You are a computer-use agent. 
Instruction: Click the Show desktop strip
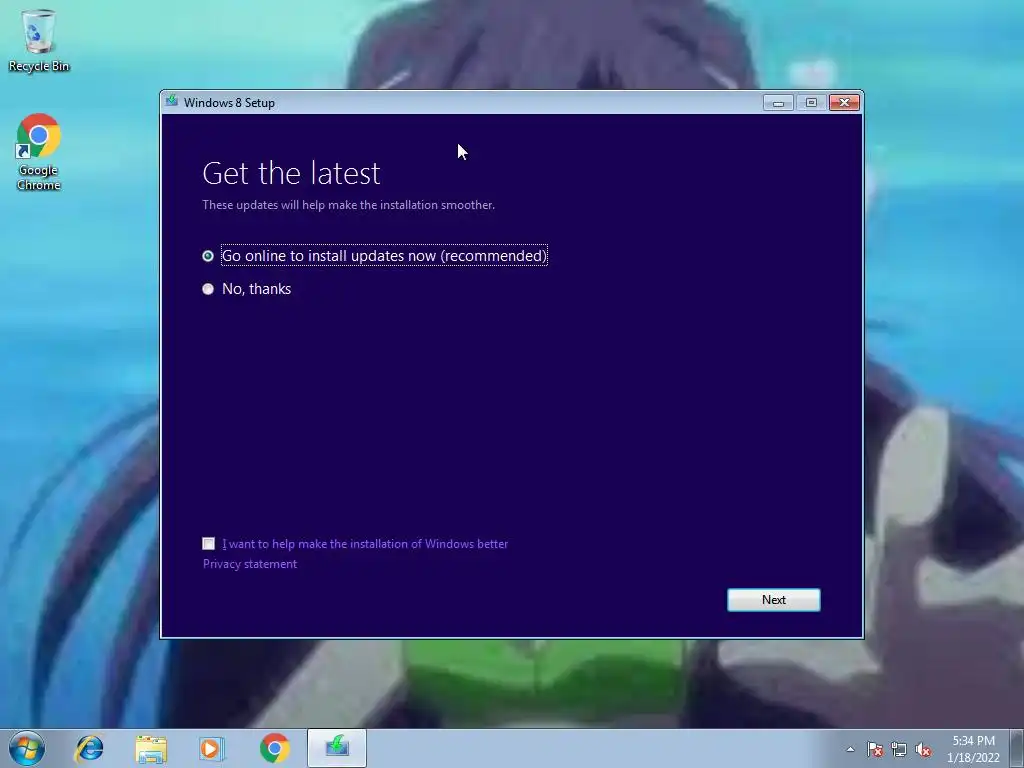tap(1017, 748)
